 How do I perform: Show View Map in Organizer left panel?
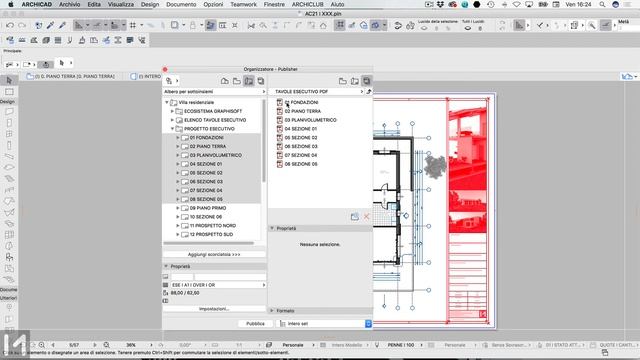(237, 81)
